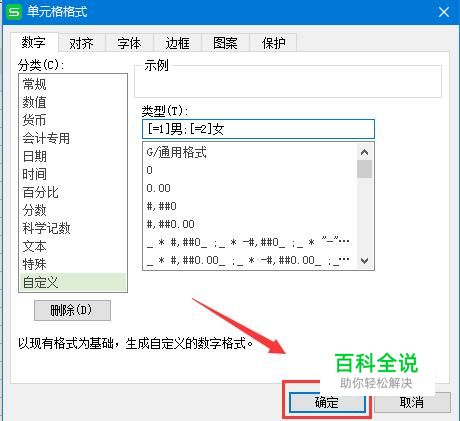This screenshot has height=421, width=460.
Task: Choose the 文本 category
Action: [x=73, y=246]
